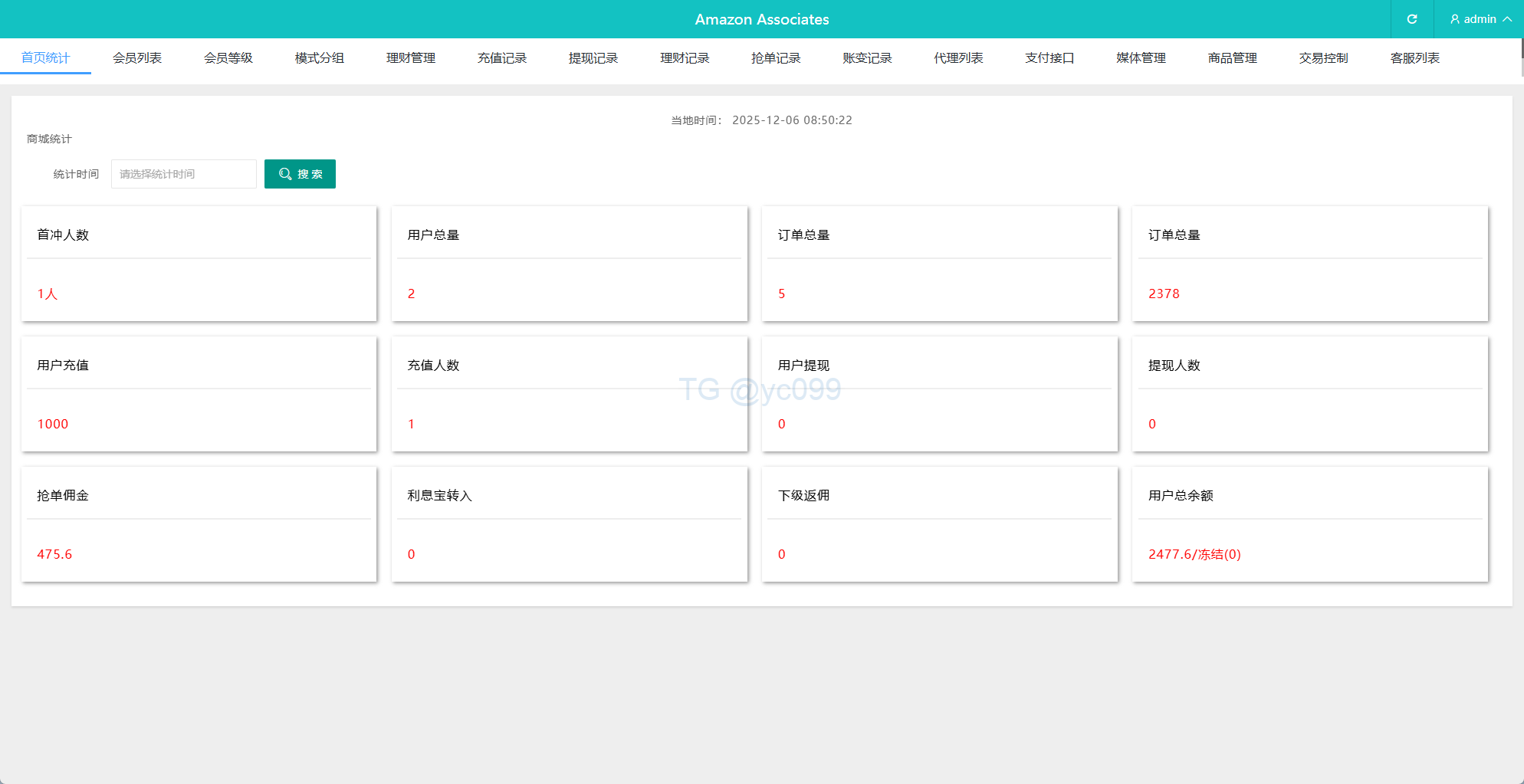Viewport: 1524px width, 784px height.
Task: Open the 支付接口 tab
Action: [x=1049, y=58]
